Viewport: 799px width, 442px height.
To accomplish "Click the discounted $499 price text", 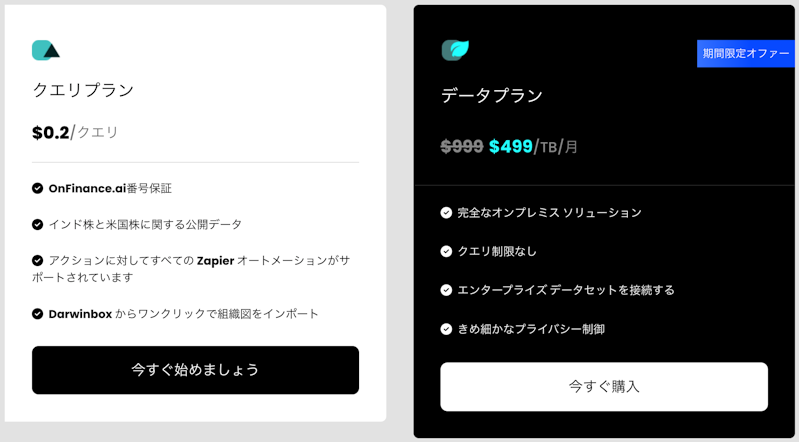I will point(511,147).
